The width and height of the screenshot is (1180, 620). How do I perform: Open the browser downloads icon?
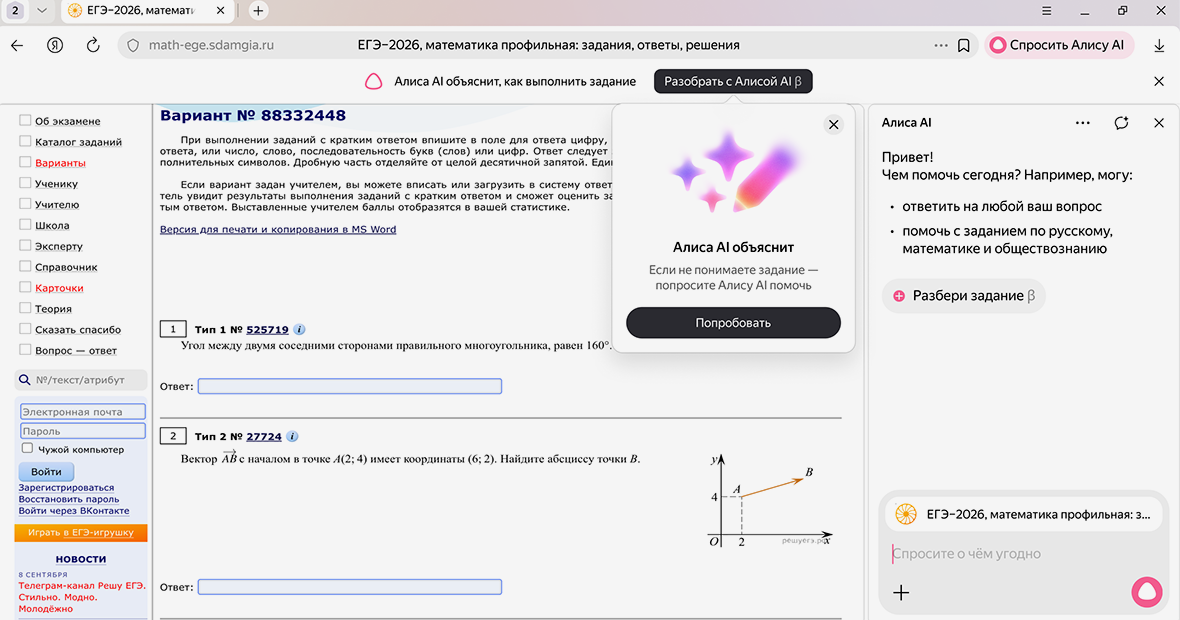point(1159,45)
